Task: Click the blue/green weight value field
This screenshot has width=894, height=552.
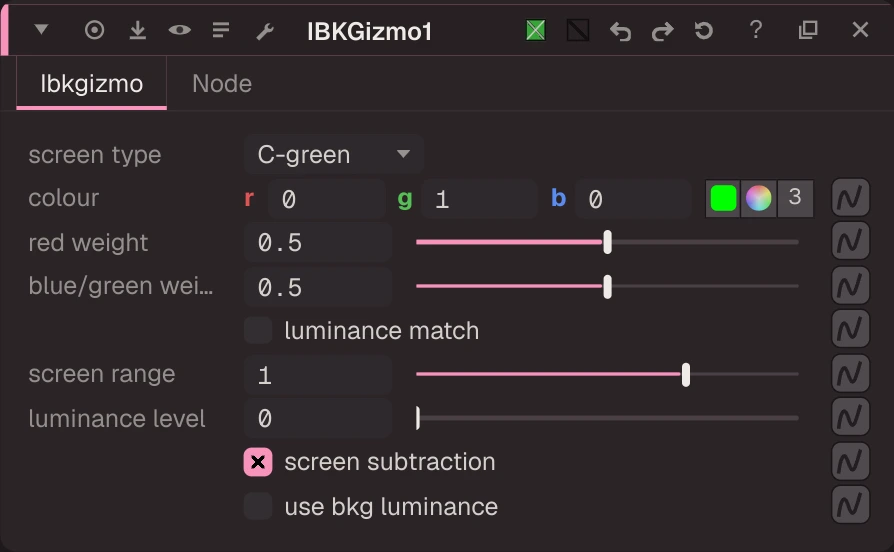Action: pos(318,287)
